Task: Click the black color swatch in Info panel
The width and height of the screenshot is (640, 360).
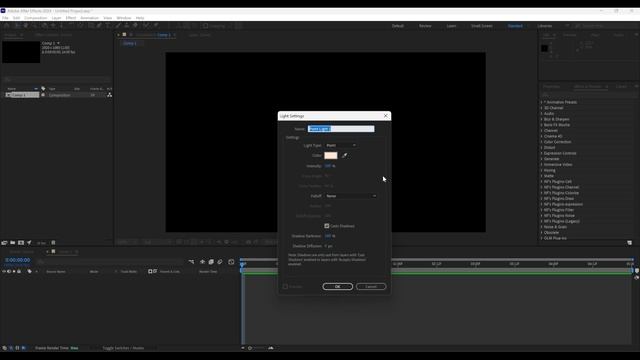Action: [x=544, y=48]
